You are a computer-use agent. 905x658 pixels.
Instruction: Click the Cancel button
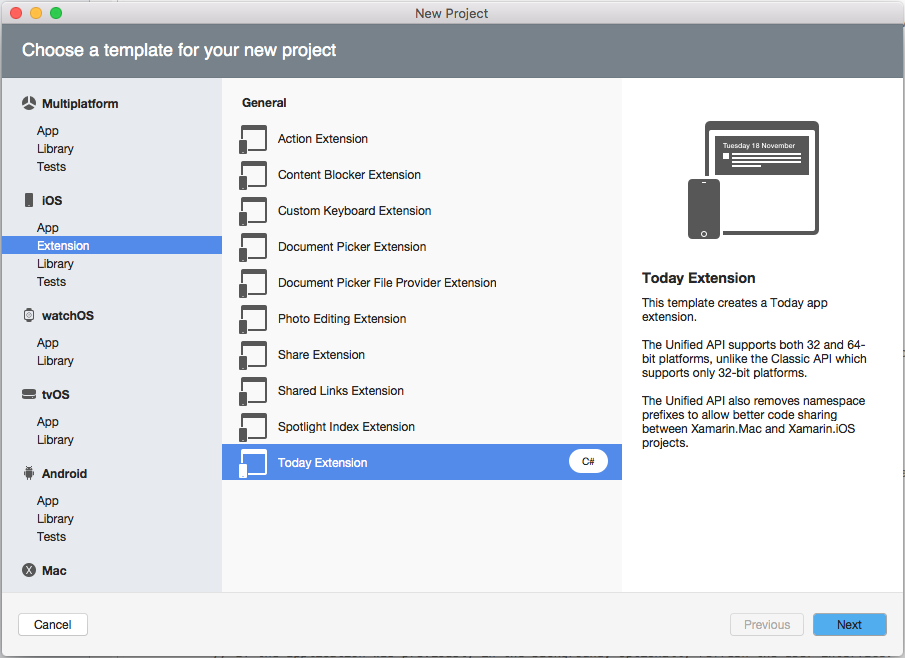point(52,624)
